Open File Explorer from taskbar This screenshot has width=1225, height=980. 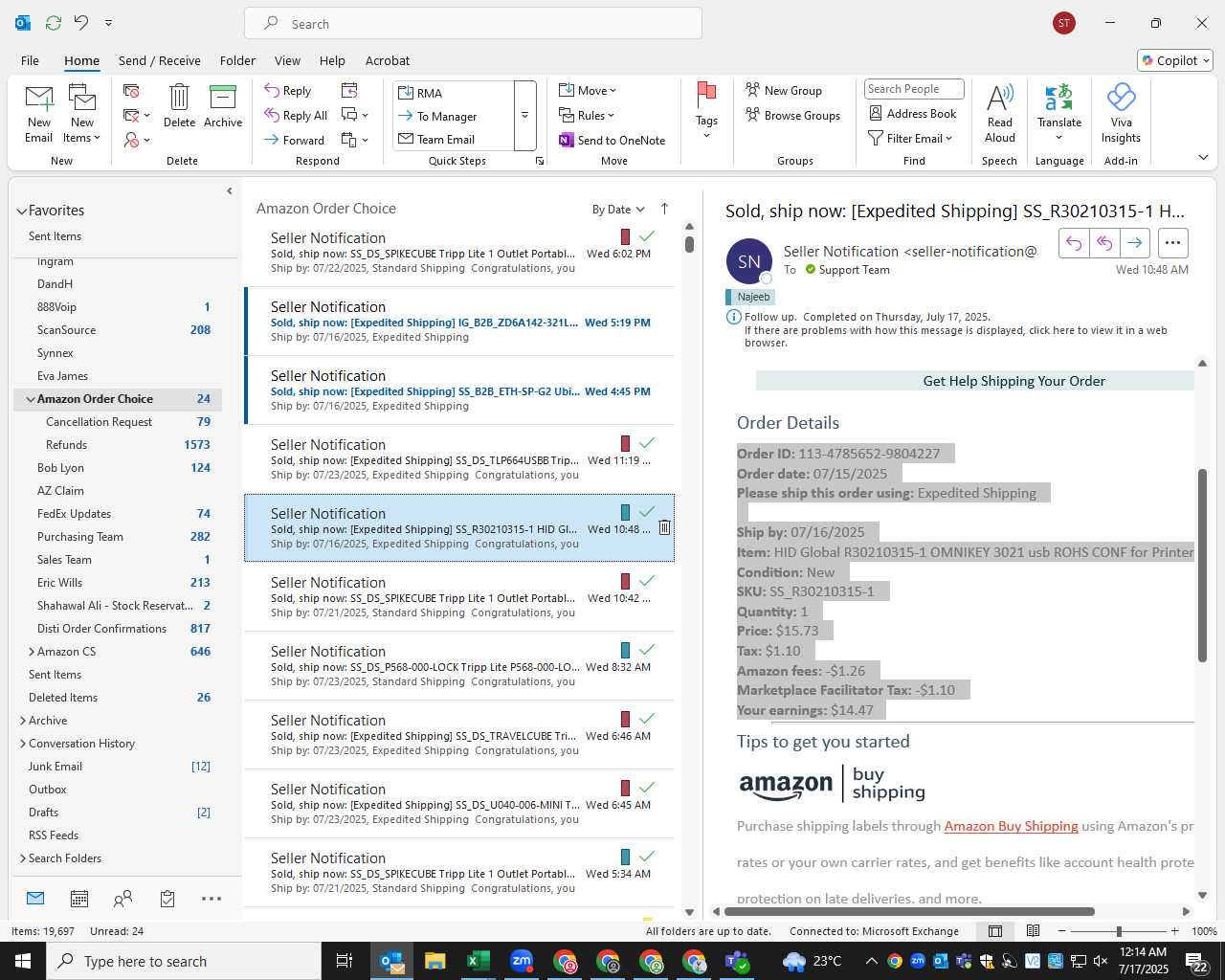coord(434,961)
